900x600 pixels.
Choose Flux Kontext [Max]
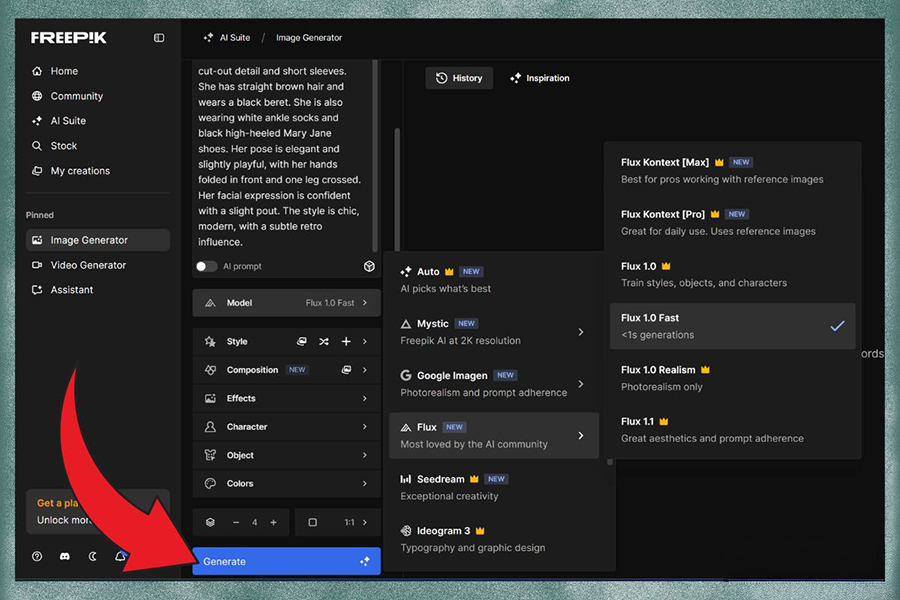pos(732,171)
